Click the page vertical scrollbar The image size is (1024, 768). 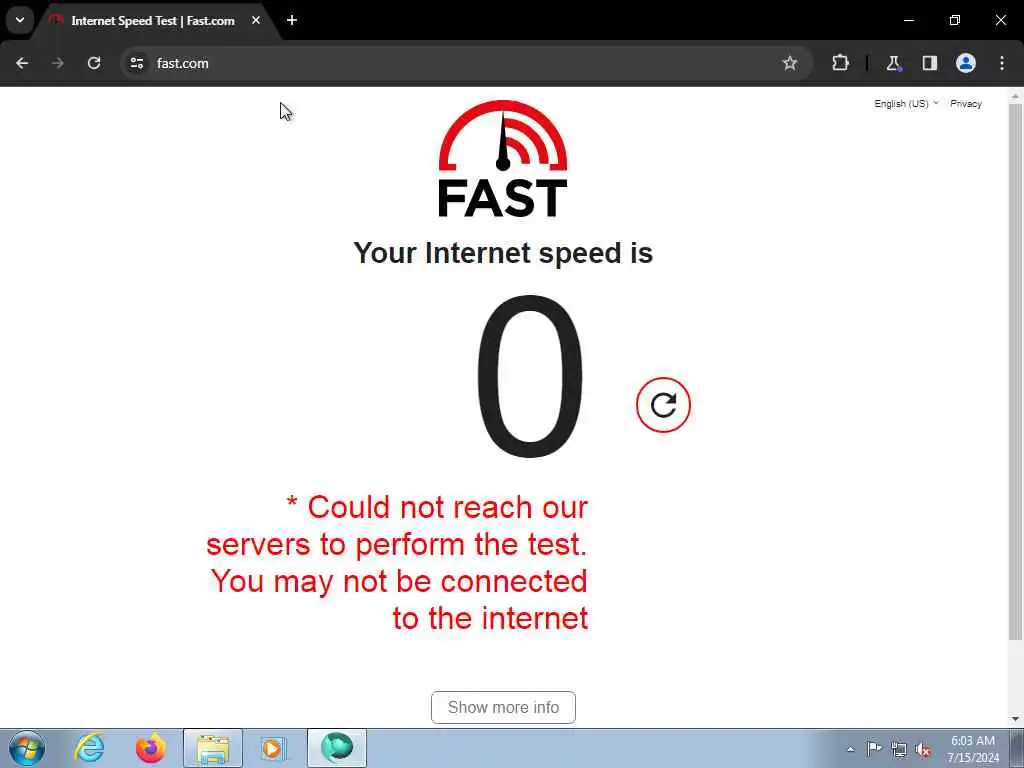[x=1016, y=371]
